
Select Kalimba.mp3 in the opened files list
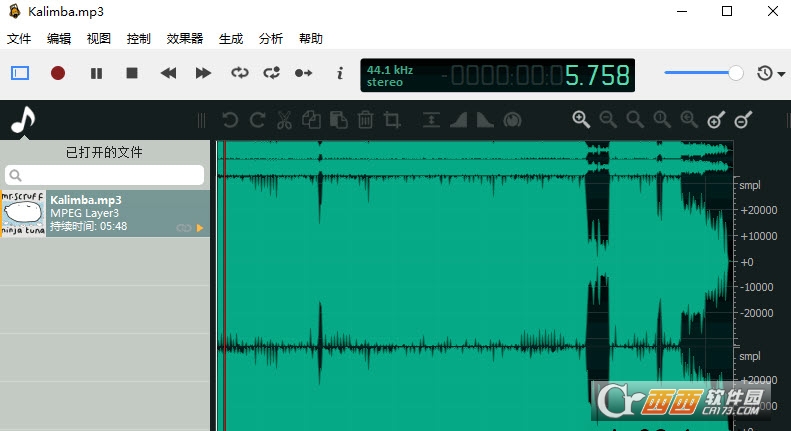[x=105, y=213]
